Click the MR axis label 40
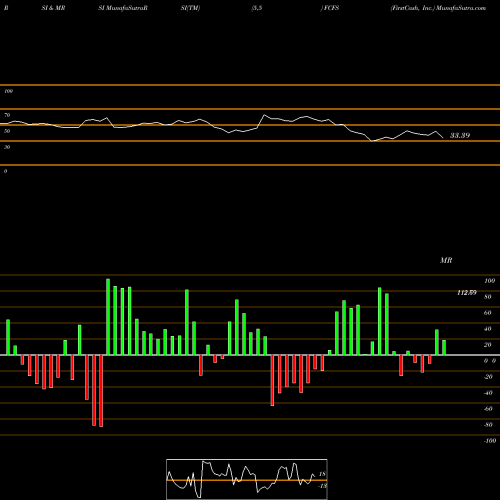The height and width of the screenshot is (500, 500). [x=488, y=329]
